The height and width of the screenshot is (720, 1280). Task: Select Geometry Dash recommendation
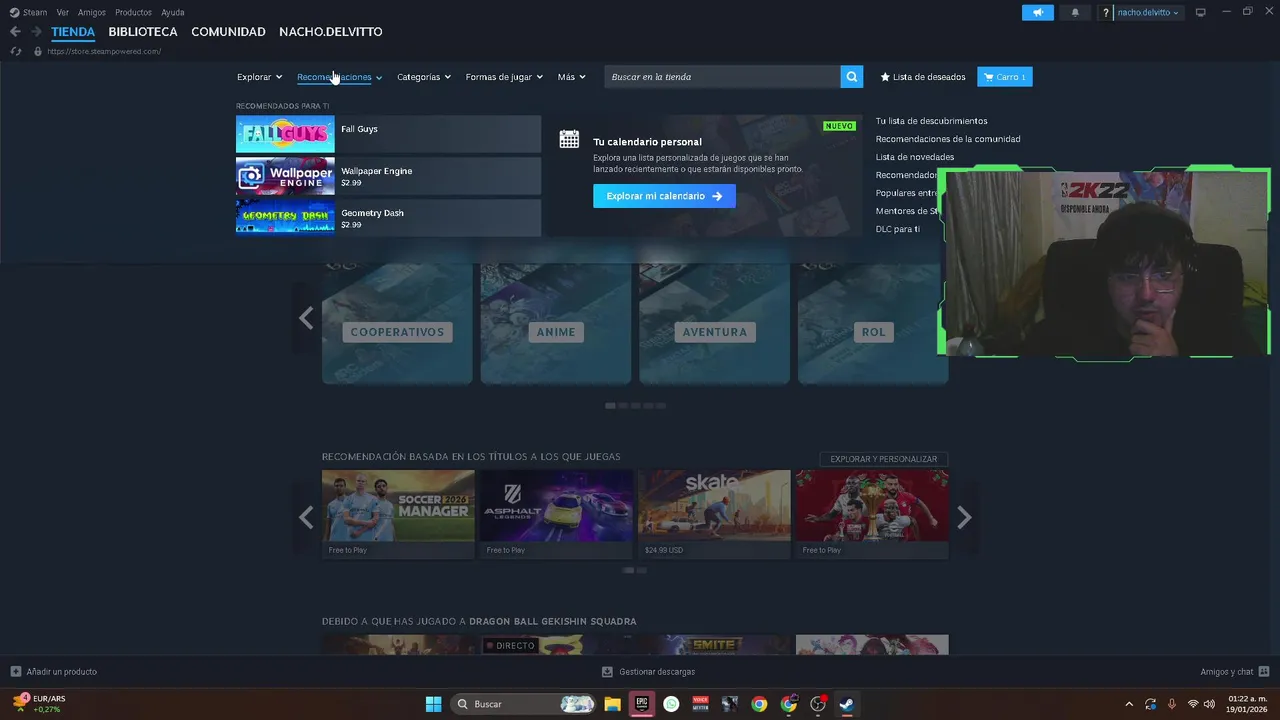(388, 218)
